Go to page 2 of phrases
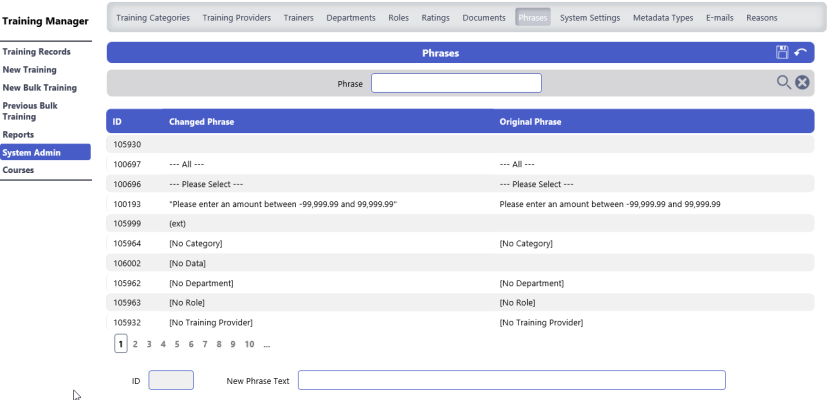Viewport: 830px width, 400px height. pos(135,344)
